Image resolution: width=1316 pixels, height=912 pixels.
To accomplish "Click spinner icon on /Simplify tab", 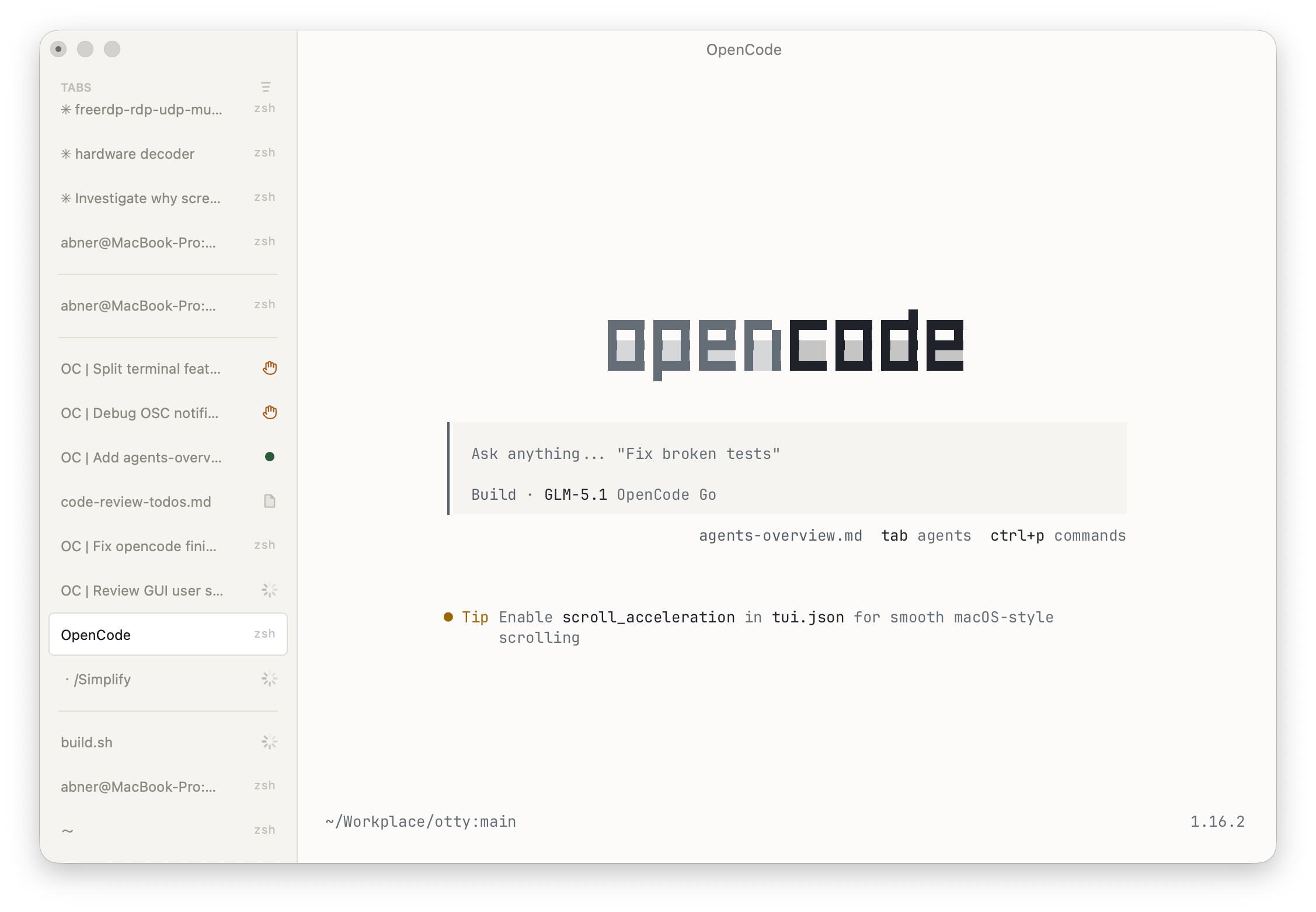I will click(x=269, y=678).
